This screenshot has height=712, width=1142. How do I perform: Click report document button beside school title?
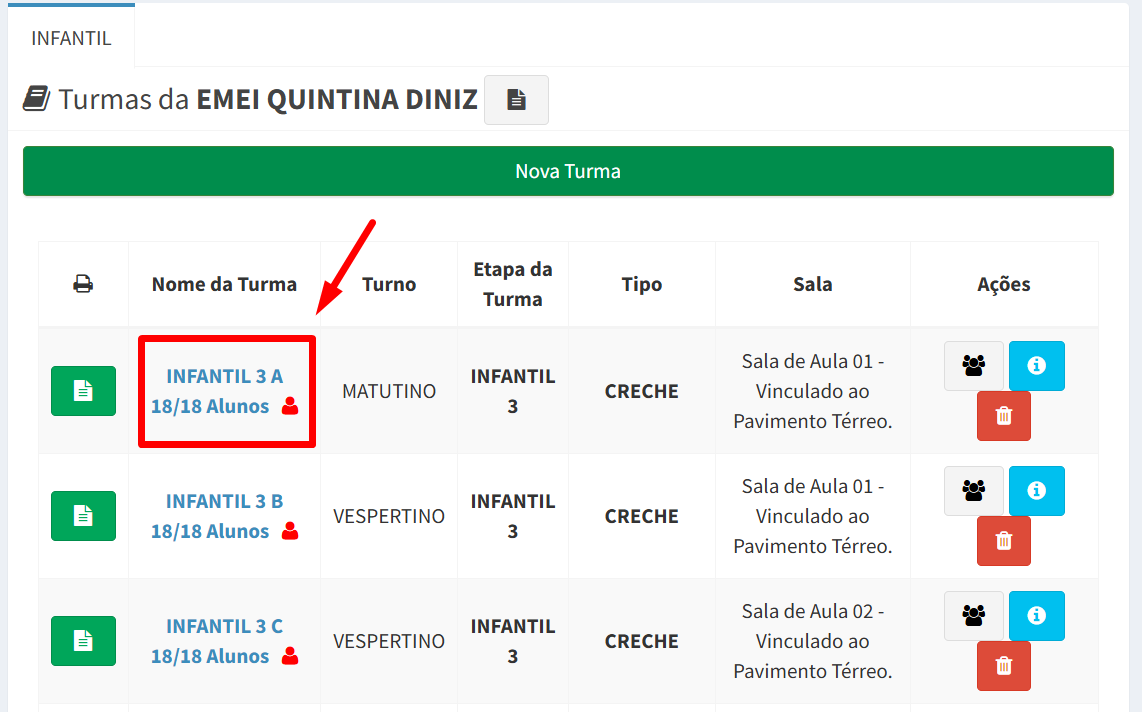click(x=516, y=100)
